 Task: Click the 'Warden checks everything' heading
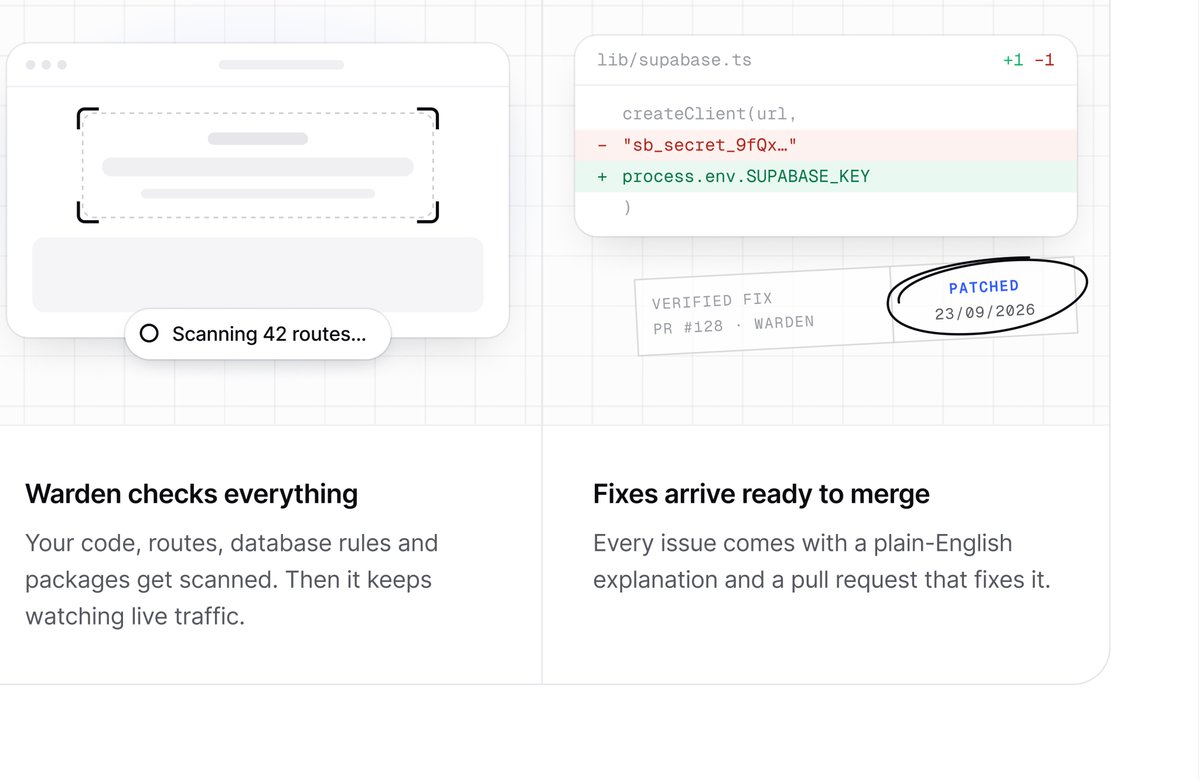coord(191,494)
